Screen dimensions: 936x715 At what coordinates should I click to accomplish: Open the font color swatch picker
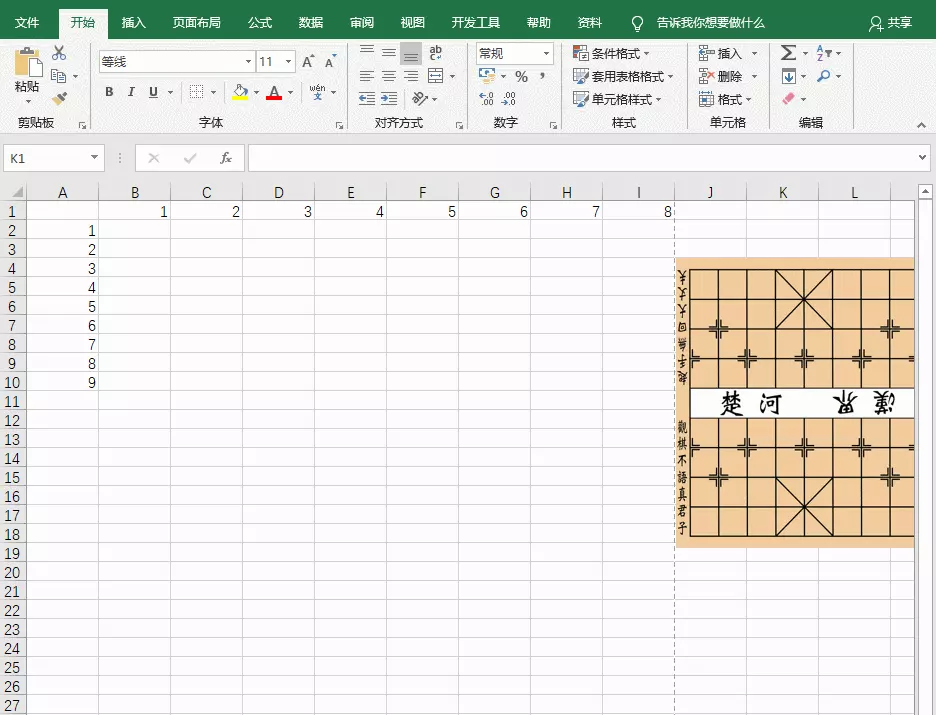275,91
